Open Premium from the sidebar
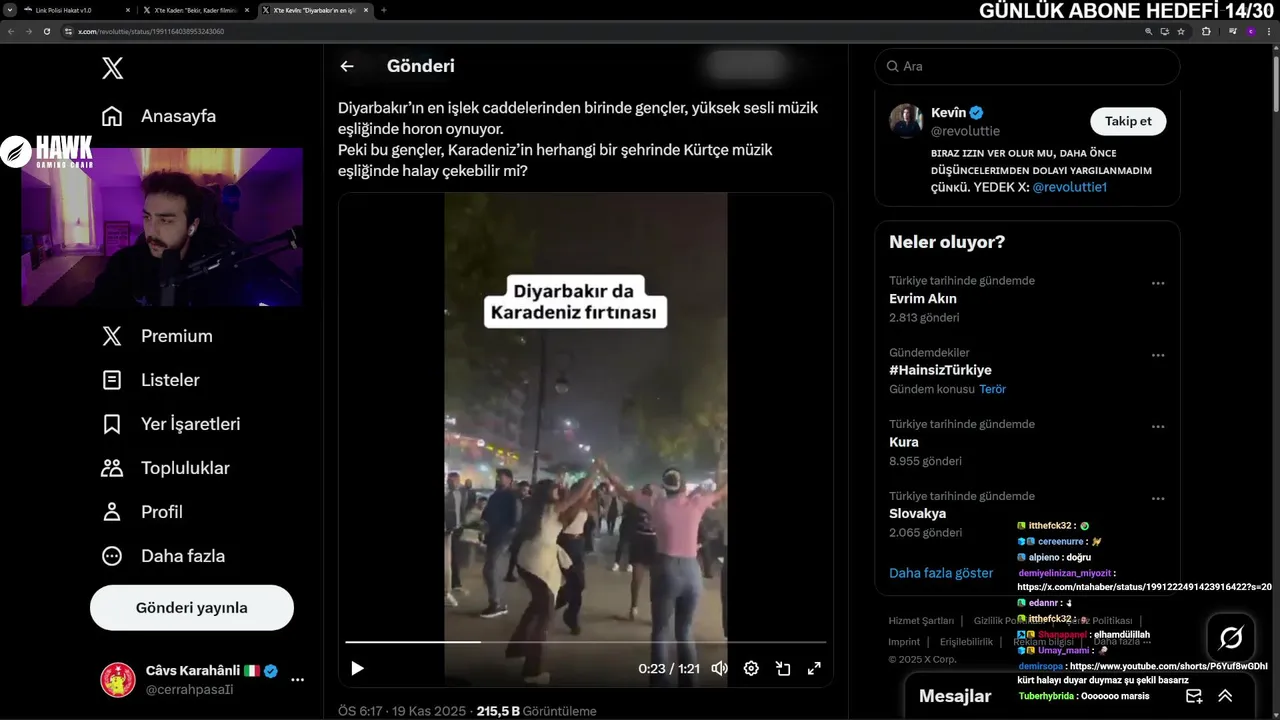The image size is (1280, 720). coord(158,336)
